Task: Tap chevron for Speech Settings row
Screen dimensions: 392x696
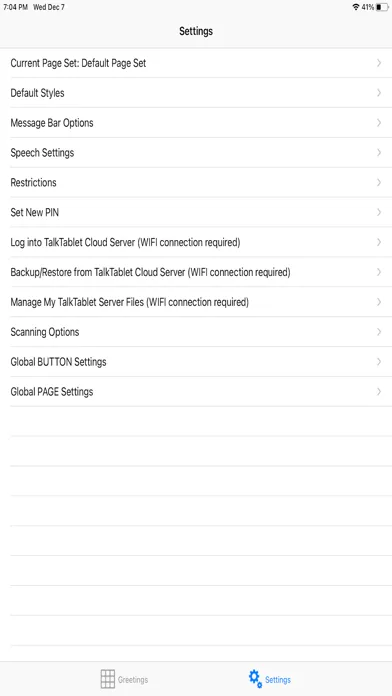Action: 379,152
